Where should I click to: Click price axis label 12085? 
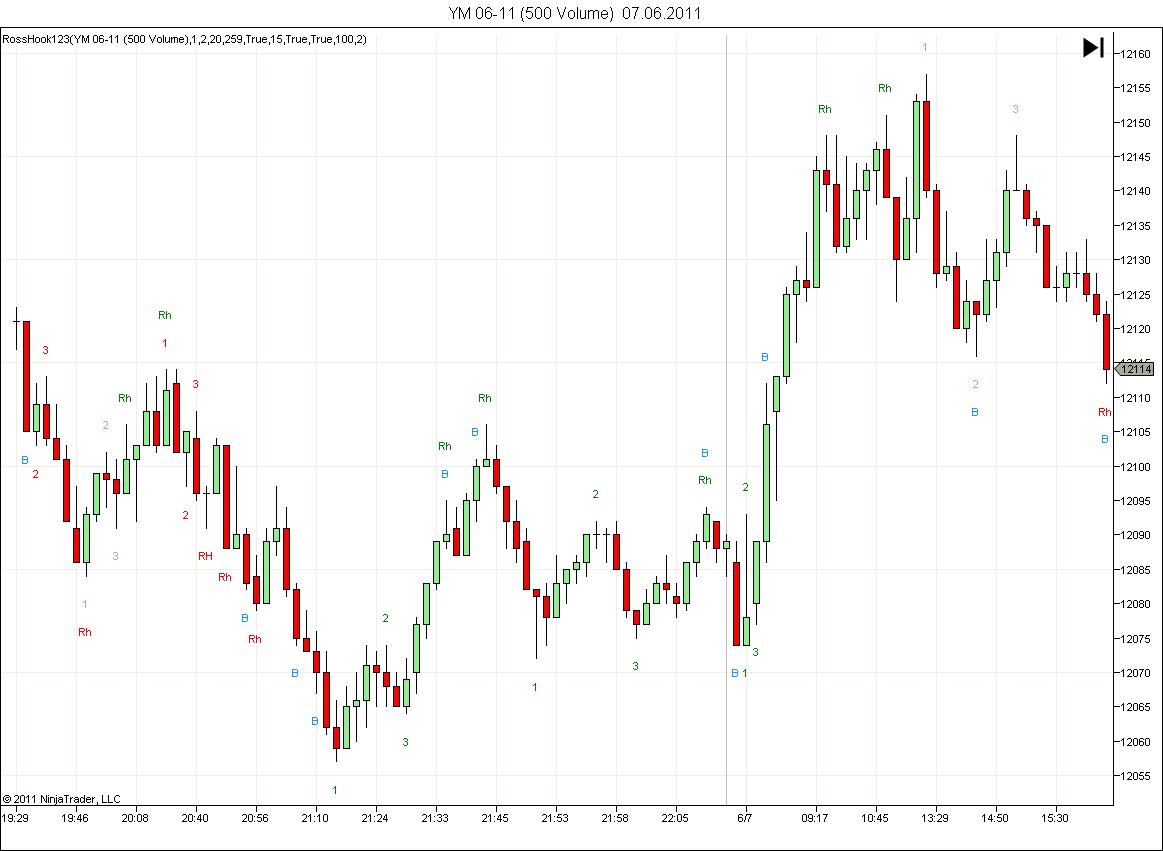(x=1136, y=570)
